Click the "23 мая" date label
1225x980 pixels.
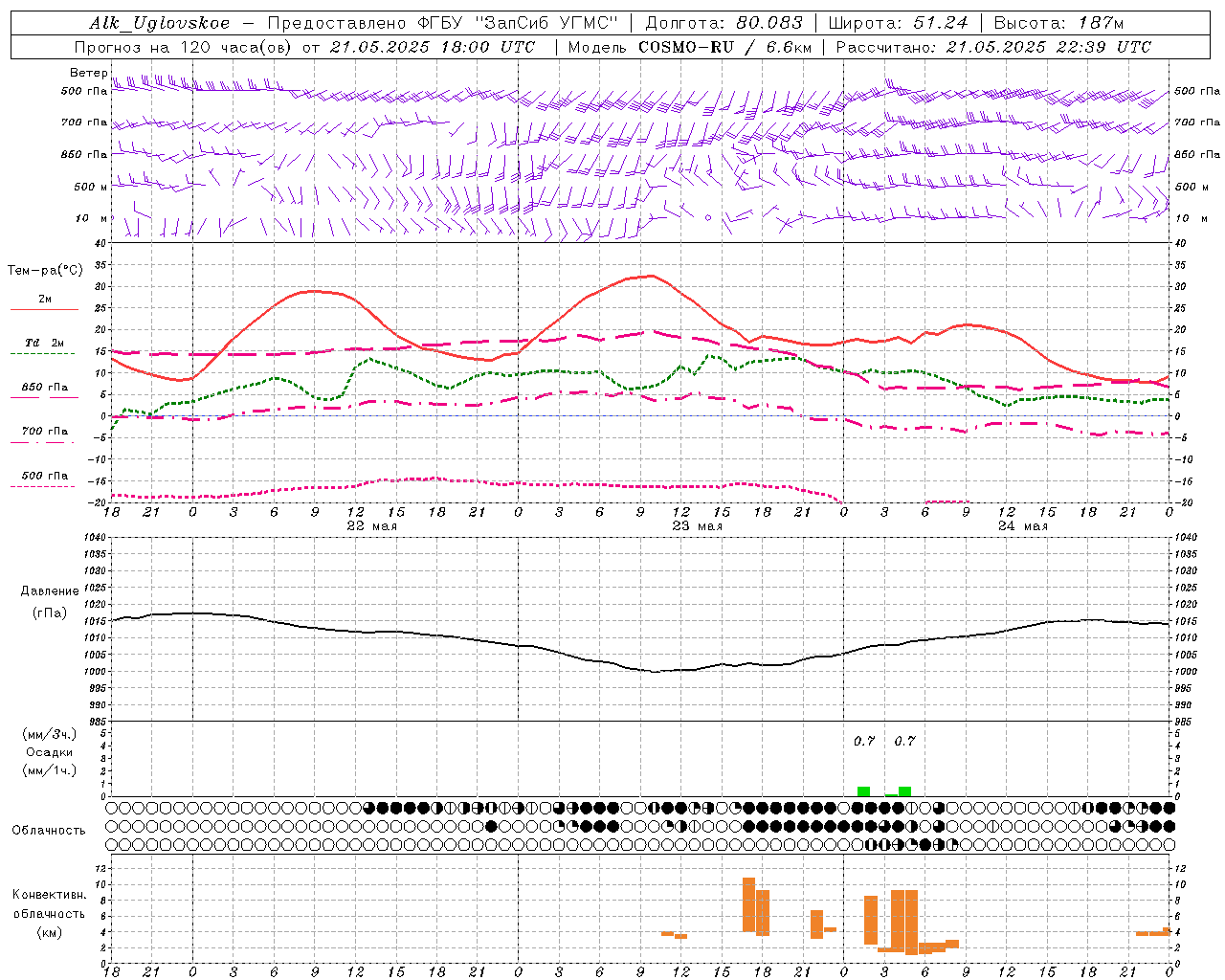[x=697, y=526]
